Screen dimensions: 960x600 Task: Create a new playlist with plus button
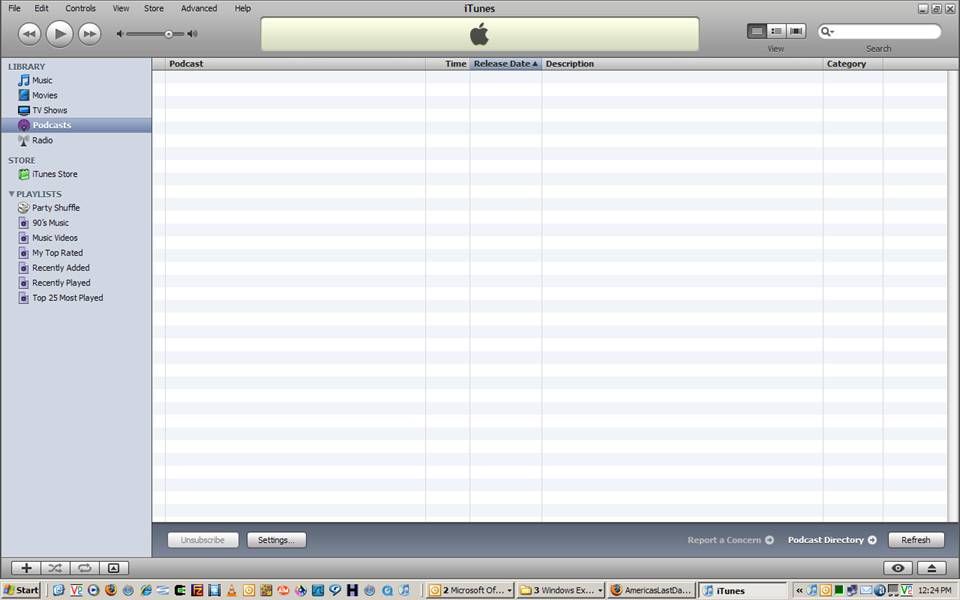tap(26, 568)
